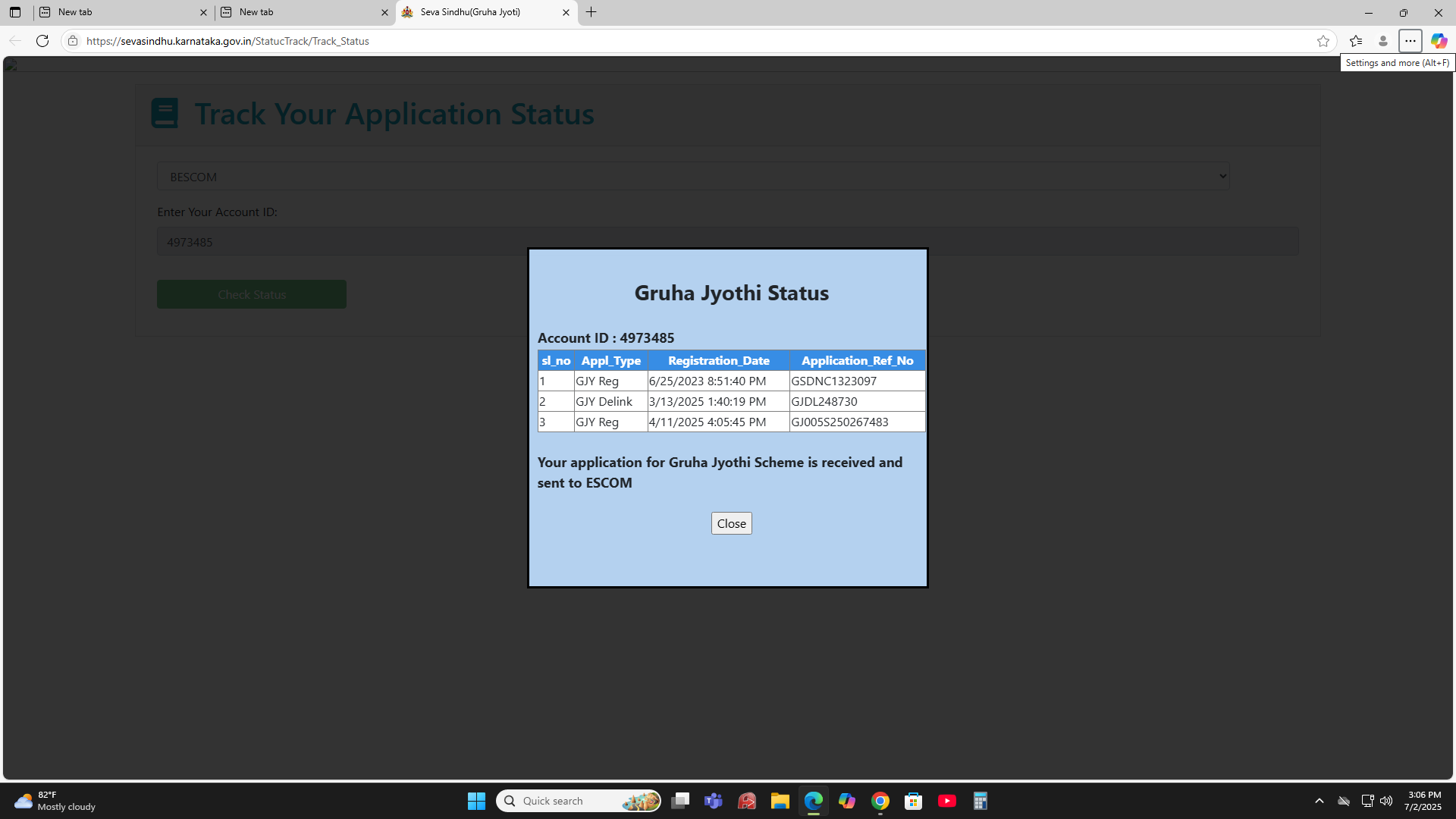Switch to the first New tab
This screenshot has width=1456, height=819.
tap(121, 12)
